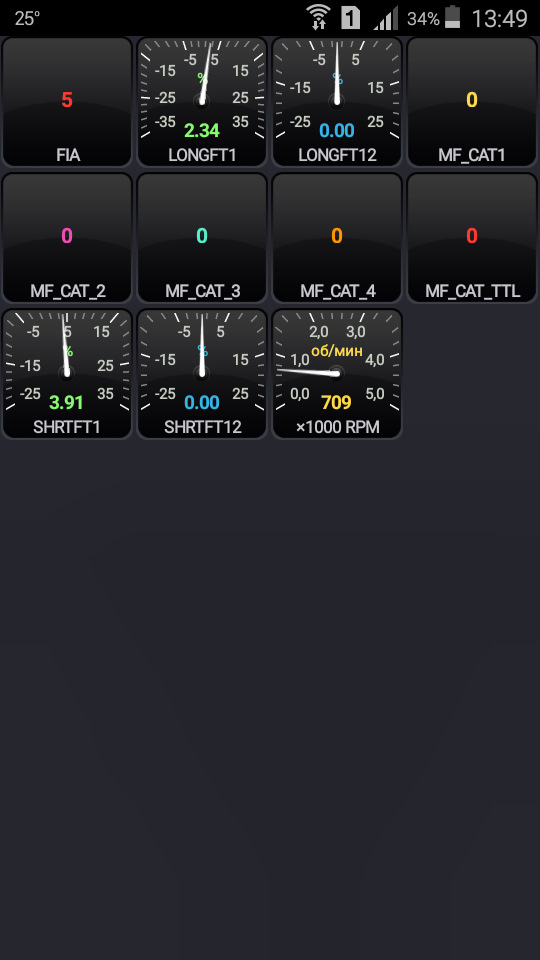
Task: Tap the cellular signal strength icon
Action: pos(386,18)
